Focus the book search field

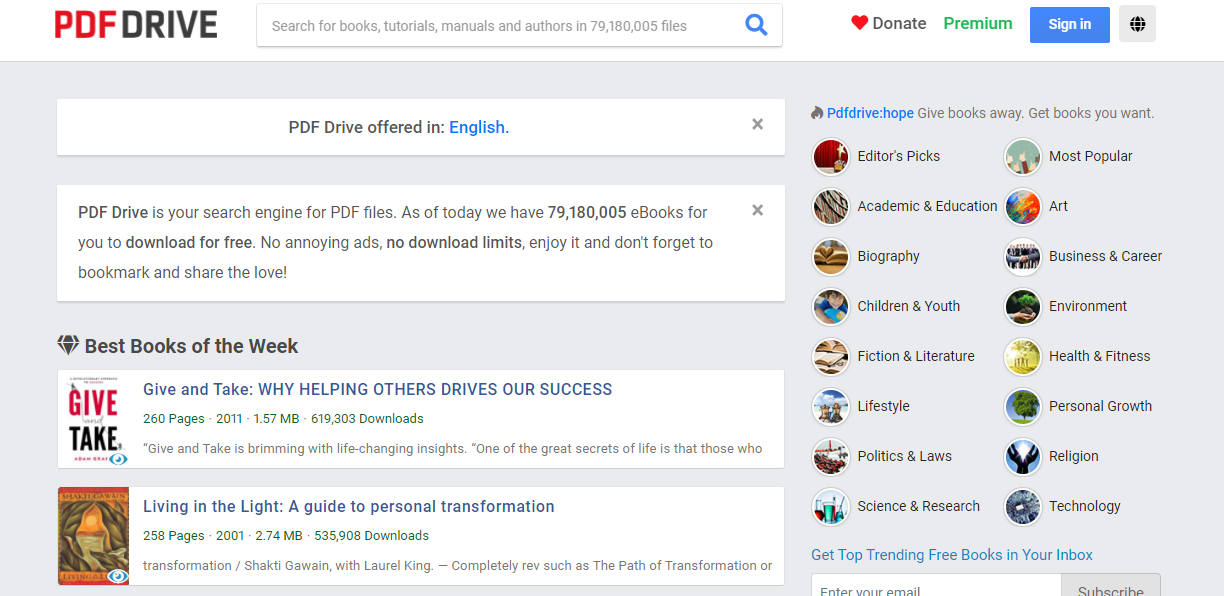tap(500, 25)
